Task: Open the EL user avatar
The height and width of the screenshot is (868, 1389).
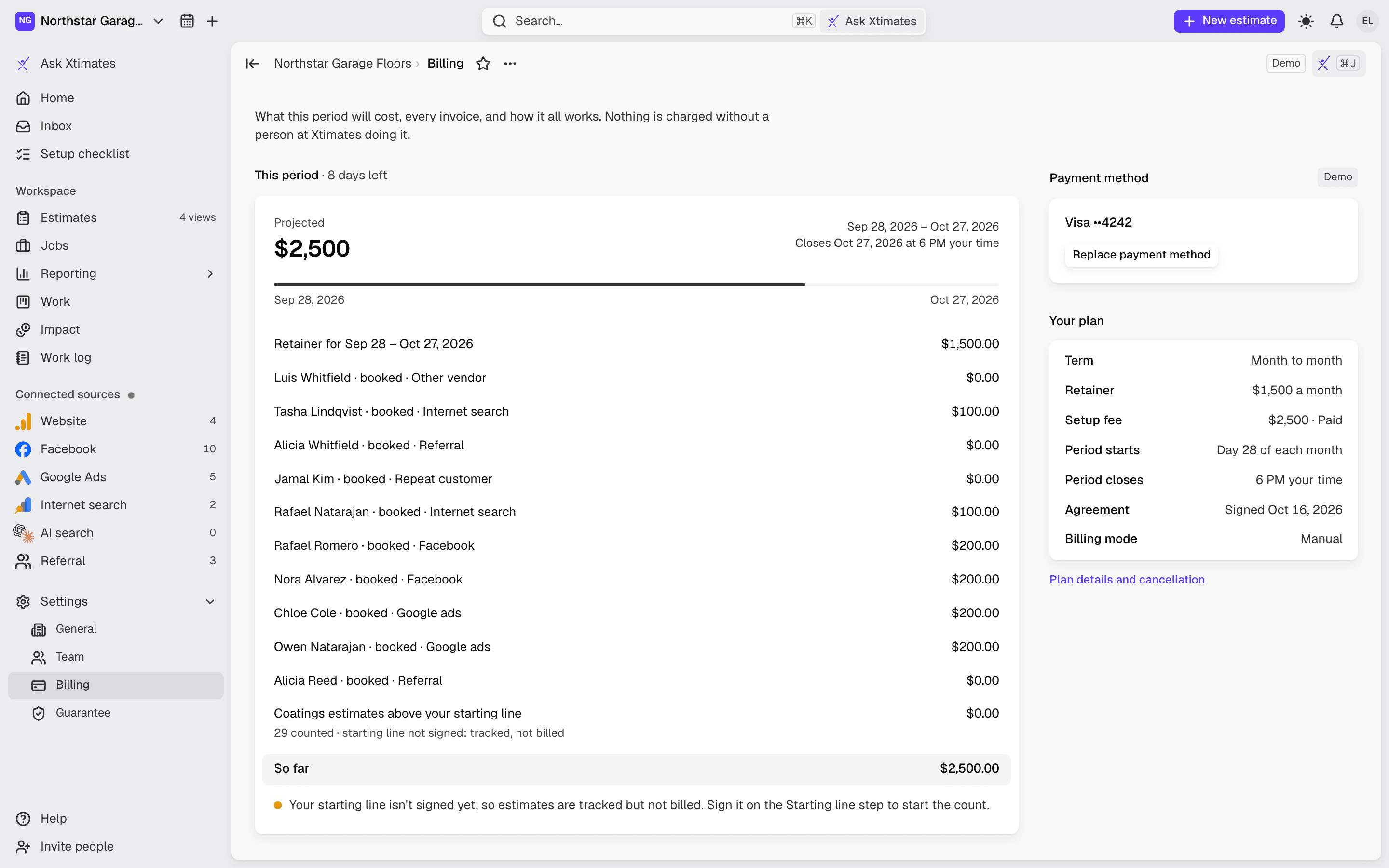Action: [x=1367, y=21]
